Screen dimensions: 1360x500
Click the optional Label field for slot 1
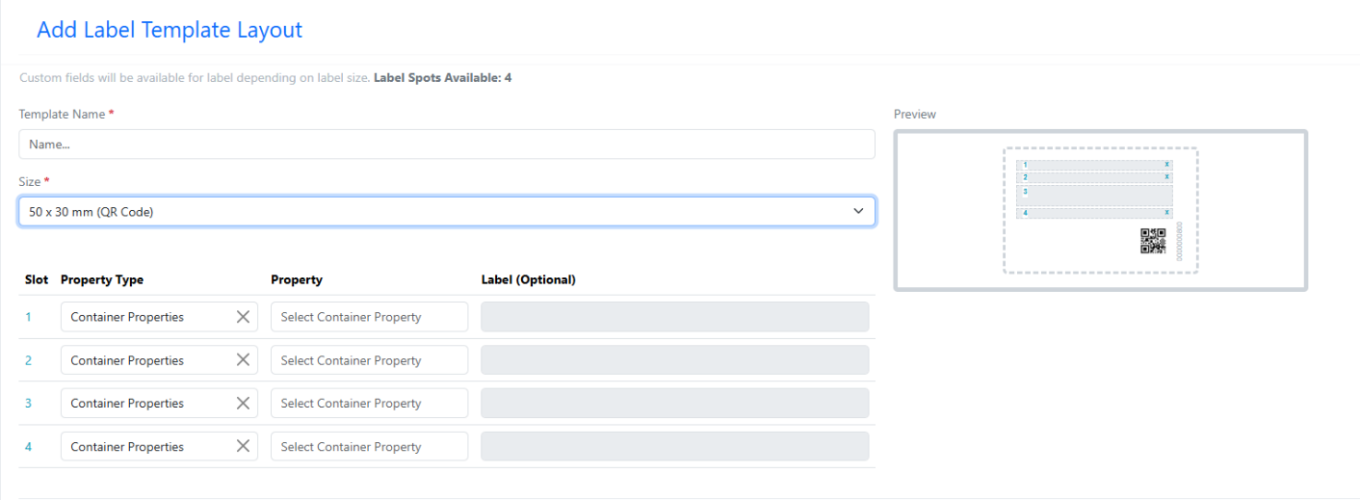pos(675,317)
